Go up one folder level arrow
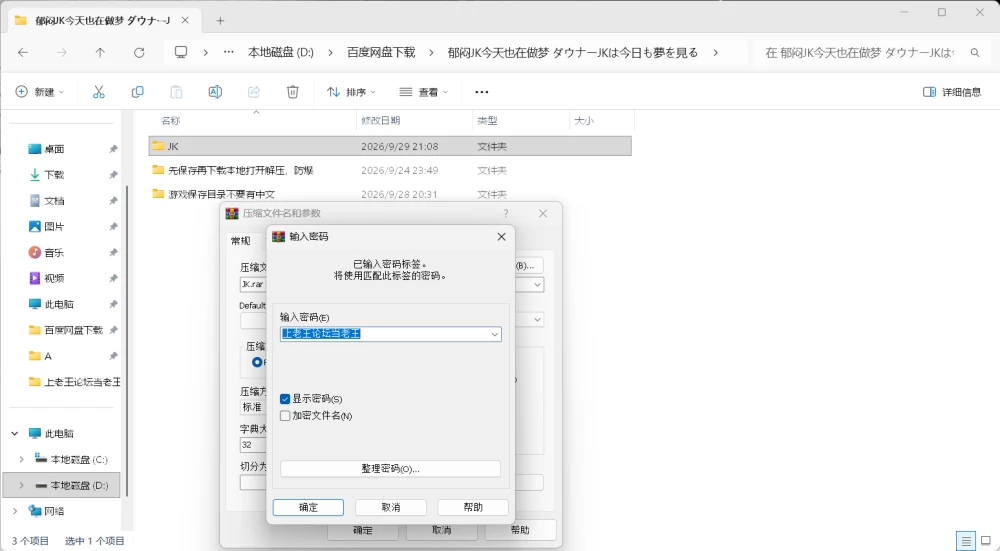The width and height of the screenshot is (1000, 551). (x=100, y=52)
